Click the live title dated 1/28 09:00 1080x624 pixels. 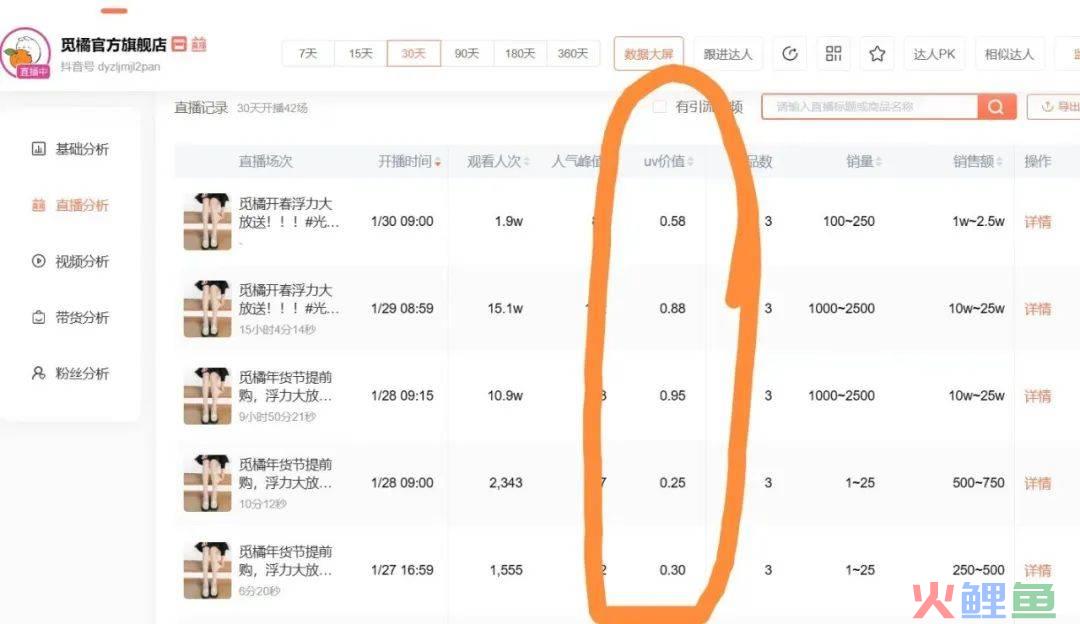pyautogui.click(x=286, y=473)
